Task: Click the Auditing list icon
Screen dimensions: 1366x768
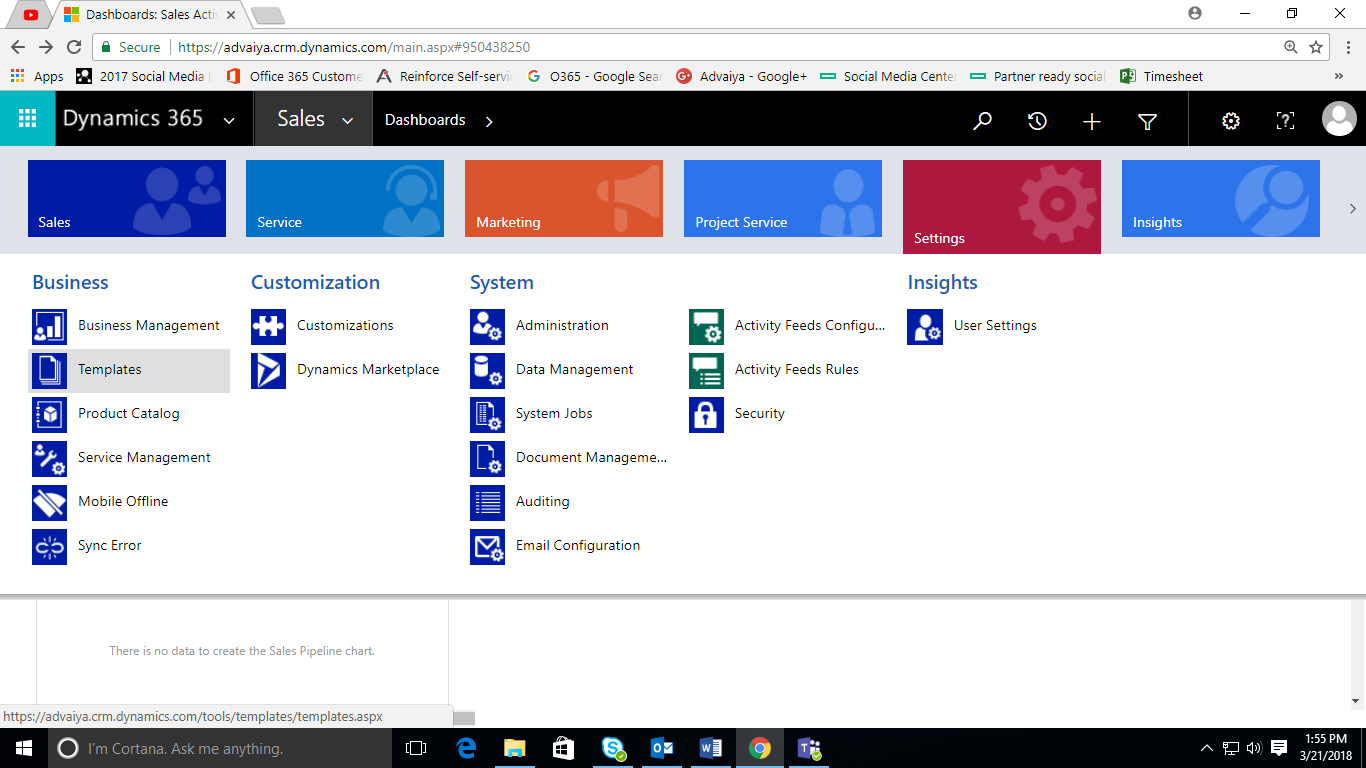Action: pyautogui.click(x=487, y=503)
